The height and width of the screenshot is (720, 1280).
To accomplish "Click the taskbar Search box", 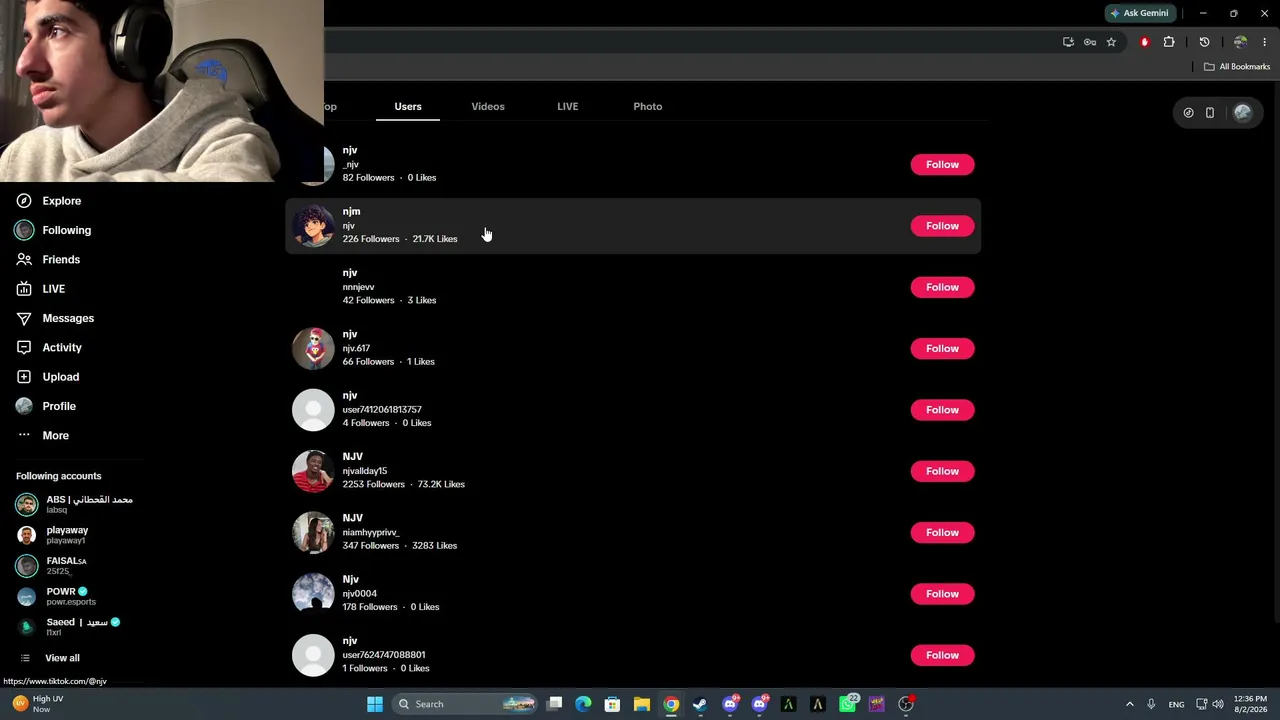I will click(x=466, y=704).
